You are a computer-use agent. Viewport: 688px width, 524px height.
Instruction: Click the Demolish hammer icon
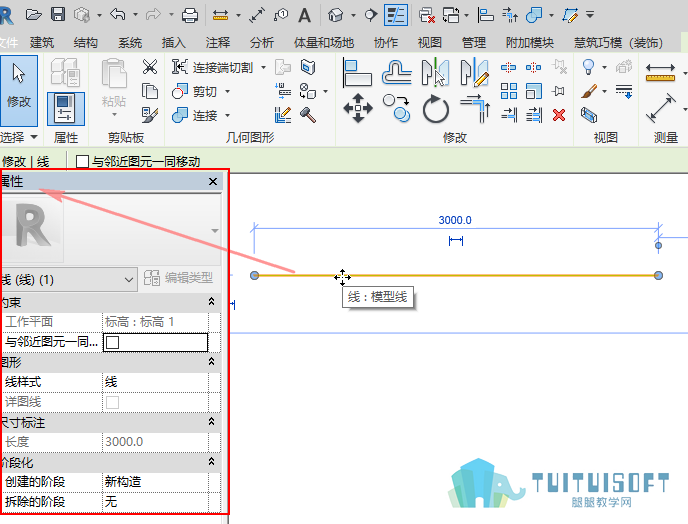point(308,115)
